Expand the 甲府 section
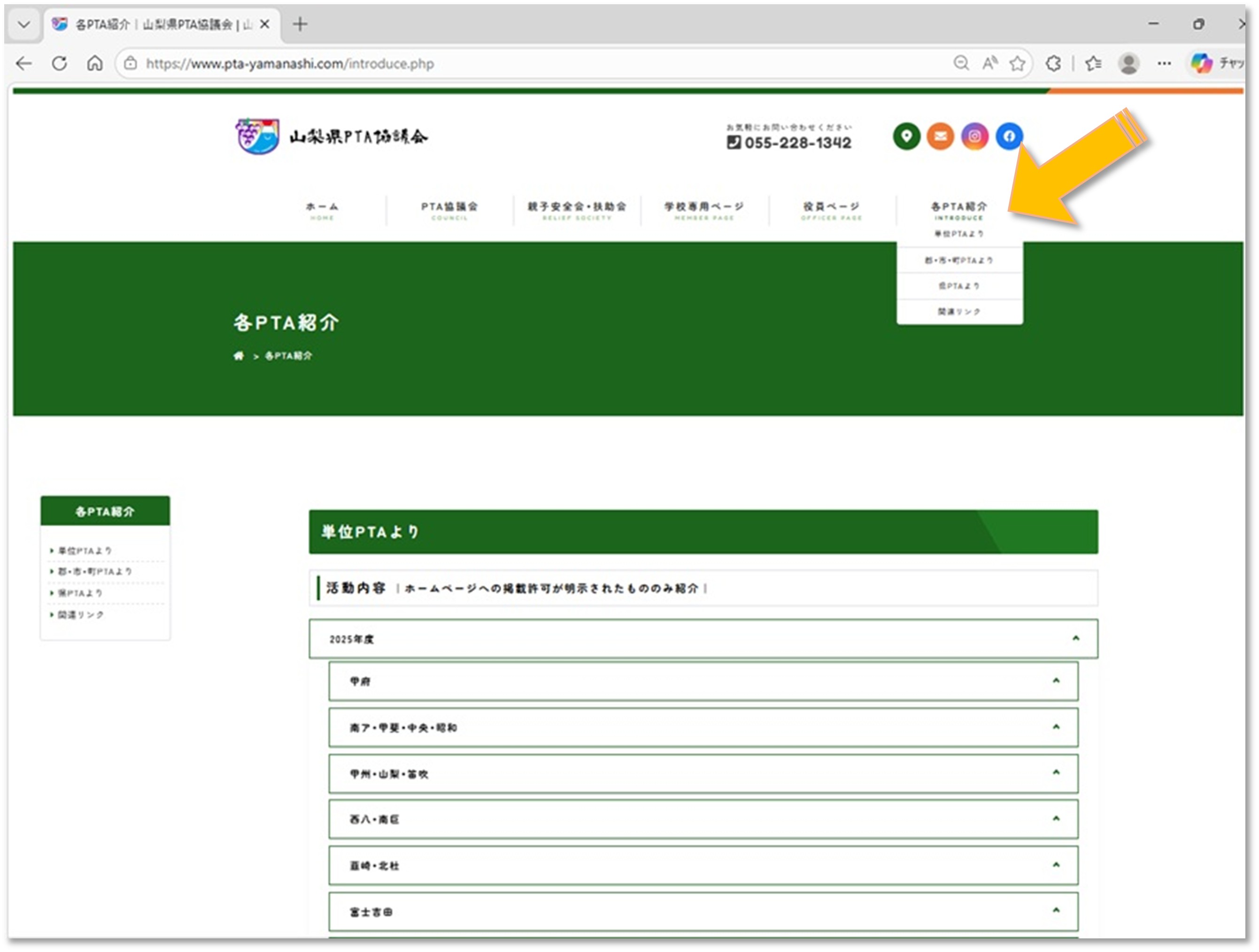The width and height of the screenshot is (1259, 952). 703,682
